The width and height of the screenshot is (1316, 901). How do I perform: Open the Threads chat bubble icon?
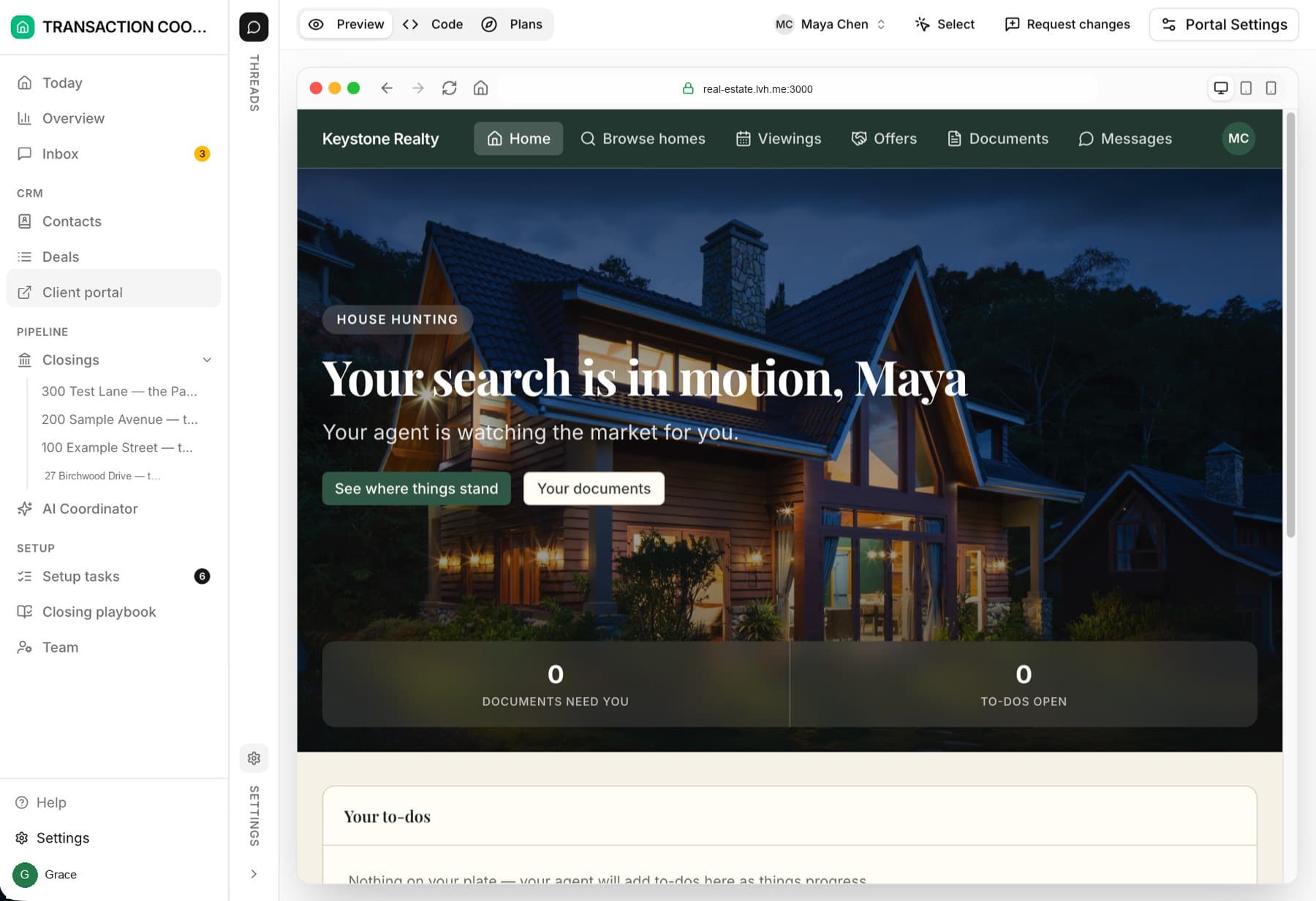click(x=254, y=27)
